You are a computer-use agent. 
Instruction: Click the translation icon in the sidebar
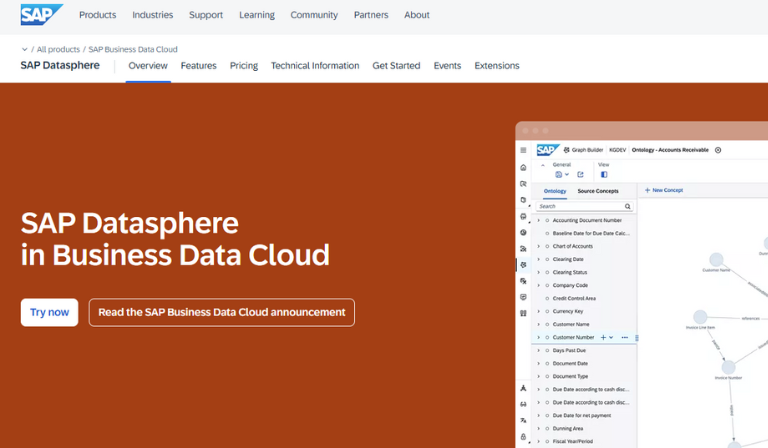(x=523, y=420)
